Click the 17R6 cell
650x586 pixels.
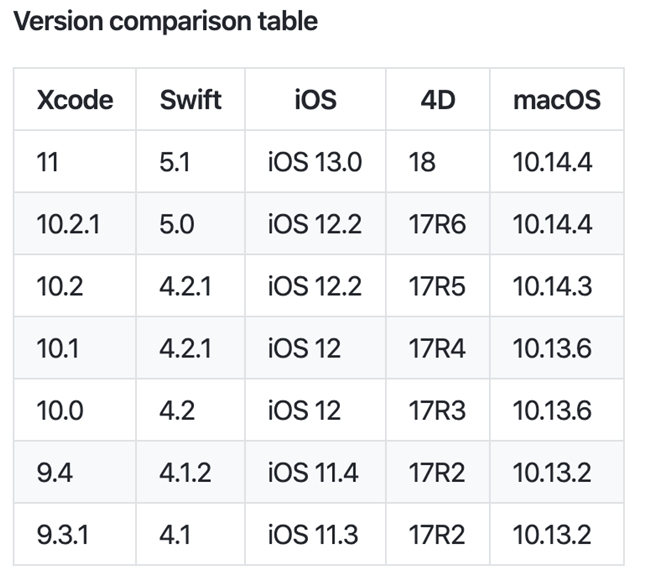tap(437, 225)
